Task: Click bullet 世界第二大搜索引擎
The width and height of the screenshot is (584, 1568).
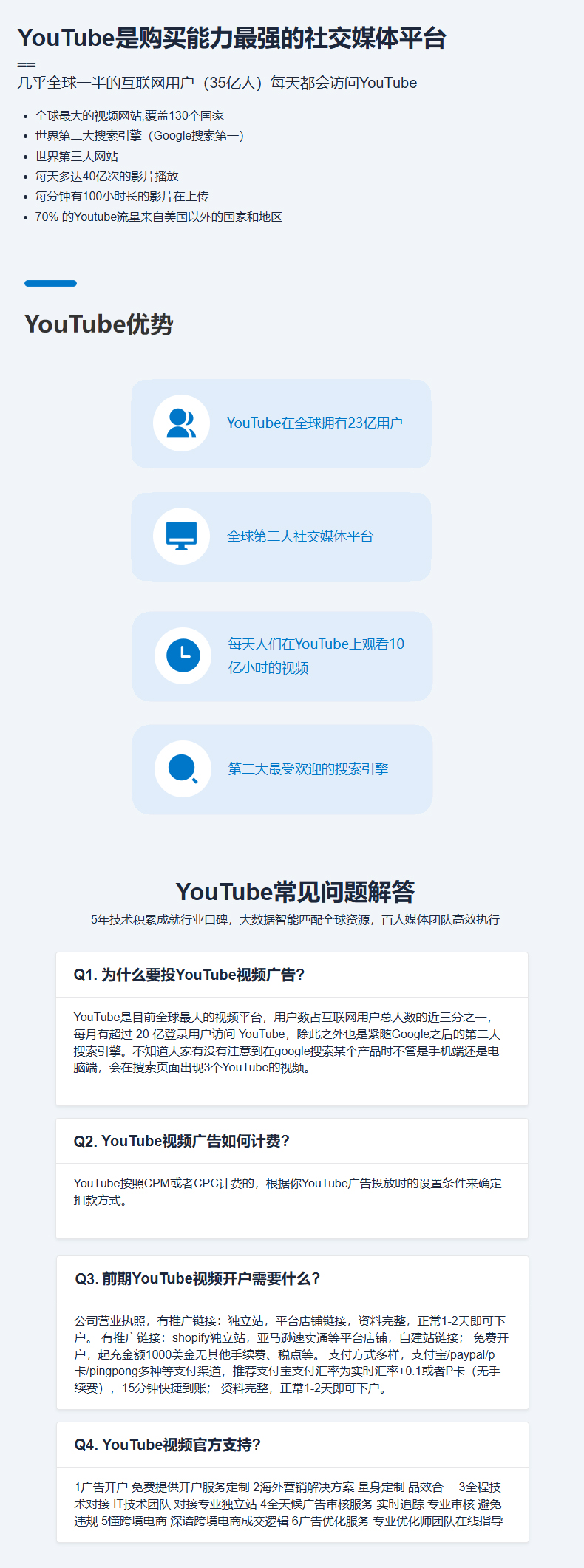Action: [x=140, y=136]
